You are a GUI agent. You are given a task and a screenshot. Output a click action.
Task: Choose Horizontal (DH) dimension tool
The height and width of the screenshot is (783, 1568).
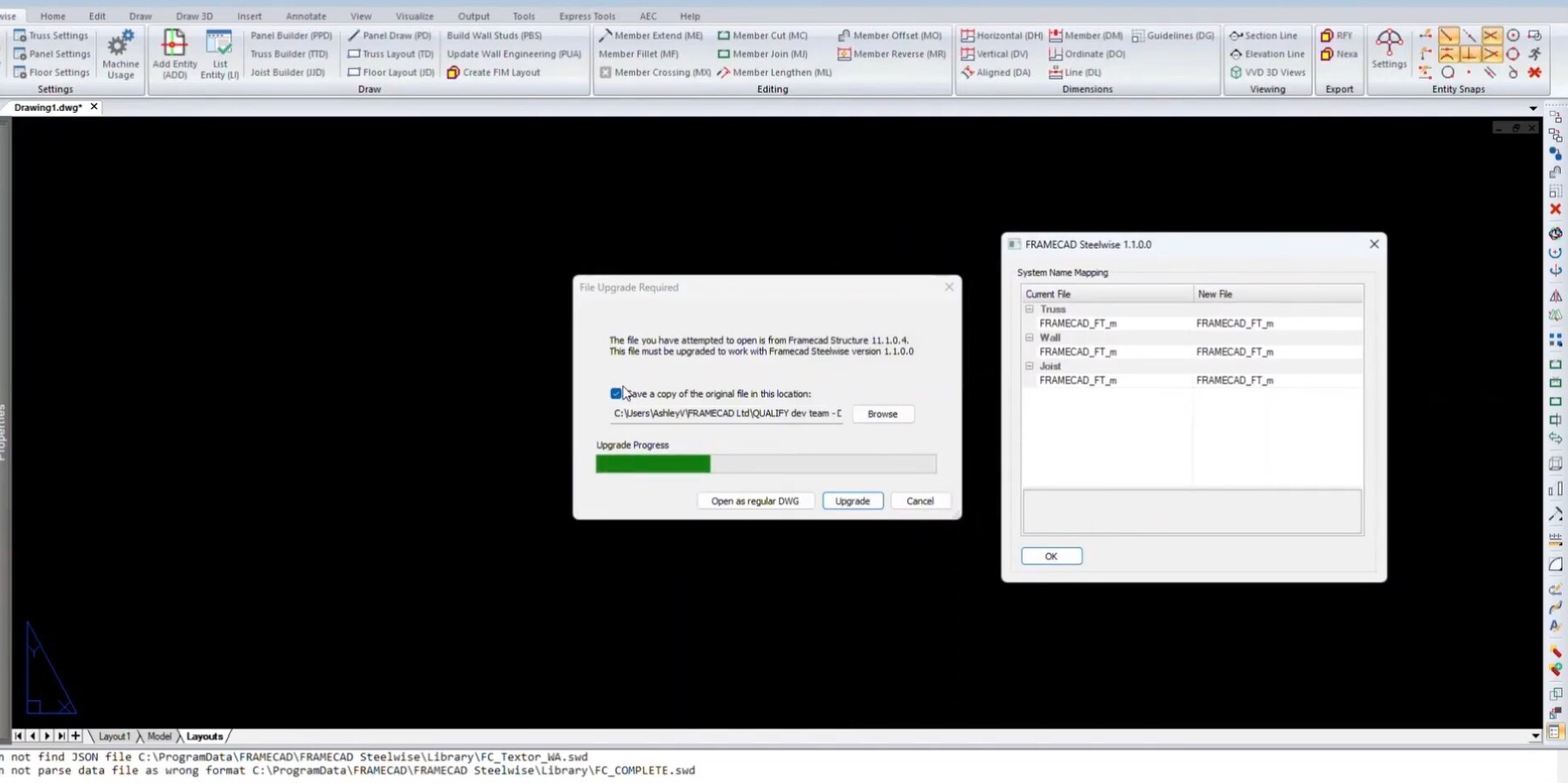pos(1002,36)
